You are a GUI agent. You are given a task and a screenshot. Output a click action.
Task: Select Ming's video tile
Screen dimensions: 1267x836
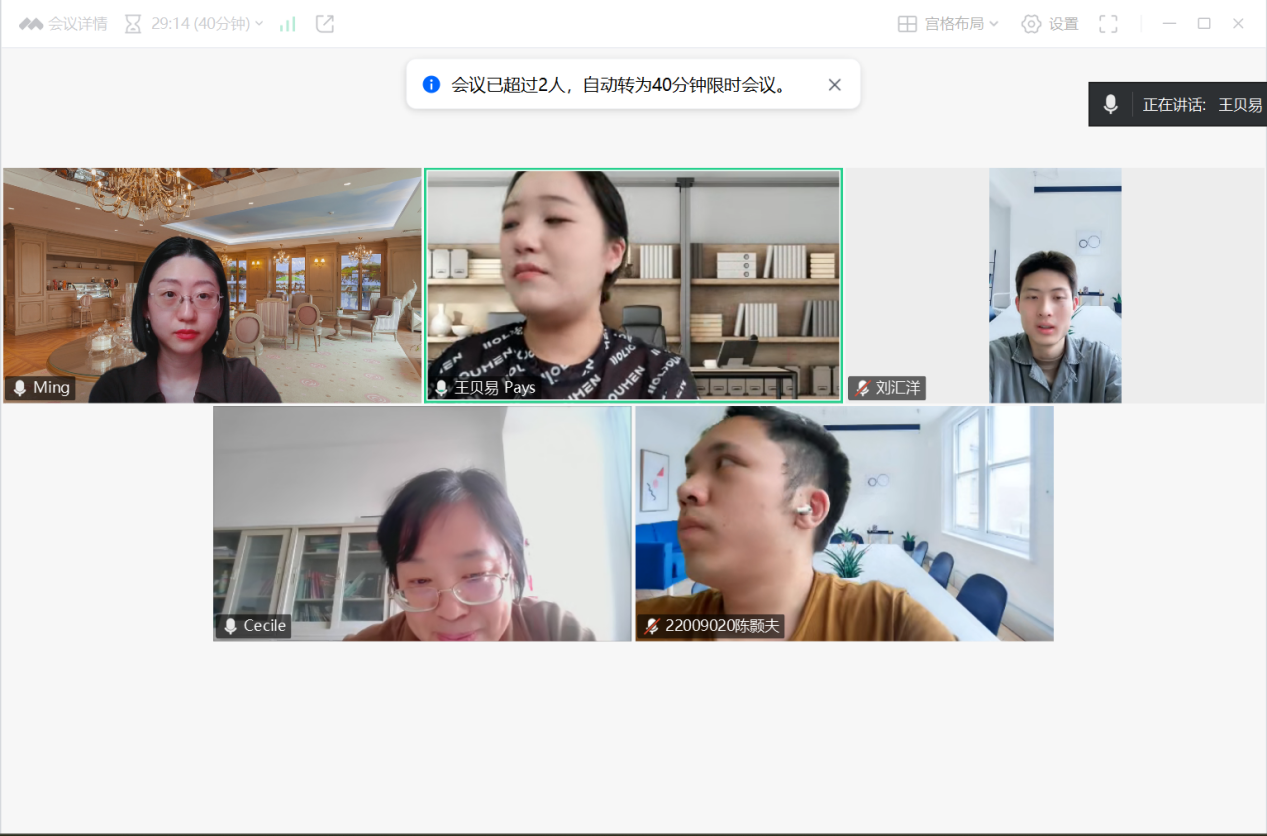[212, 285]
